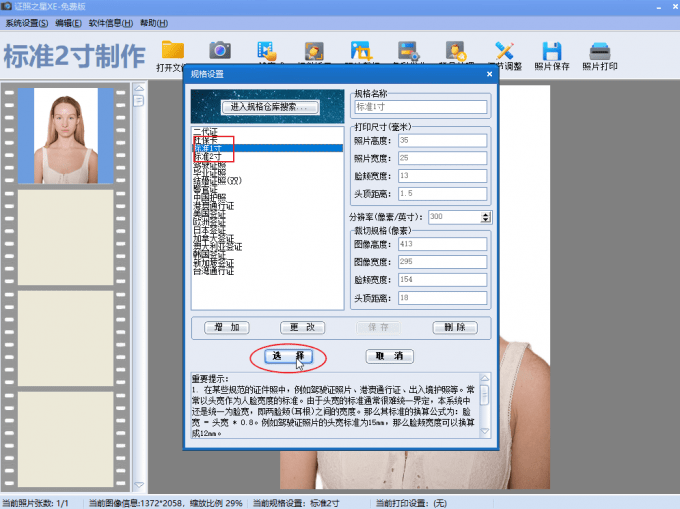Click filmstrip scrollbar down arrow
This screenshot has height=509, width=680.
tap(139, 485)
